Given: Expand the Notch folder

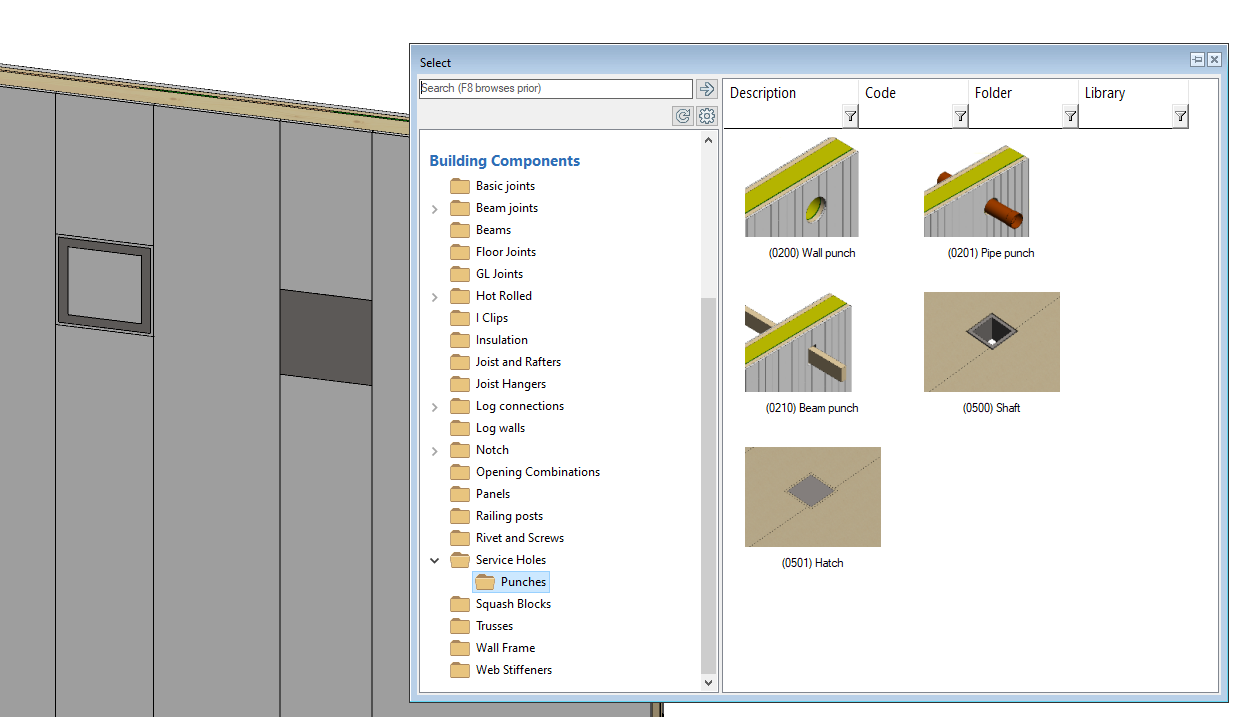Looking at the screenshot, I should point(434,451).
